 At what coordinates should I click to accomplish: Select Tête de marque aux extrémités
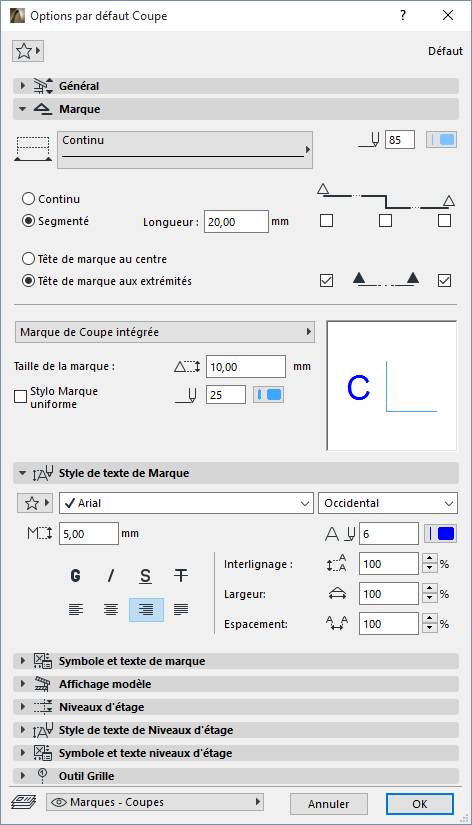pyautogui.click(x=28, y=281)
